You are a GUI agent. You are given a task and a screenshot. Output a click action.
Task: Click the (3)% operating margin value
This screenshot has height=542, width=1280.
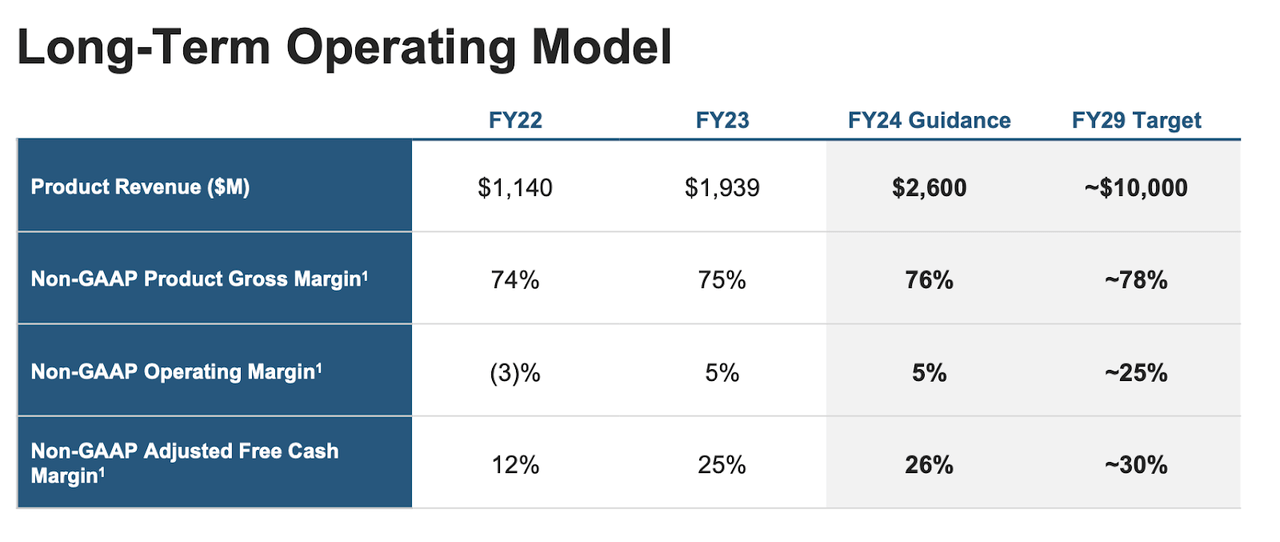point(515,373)
